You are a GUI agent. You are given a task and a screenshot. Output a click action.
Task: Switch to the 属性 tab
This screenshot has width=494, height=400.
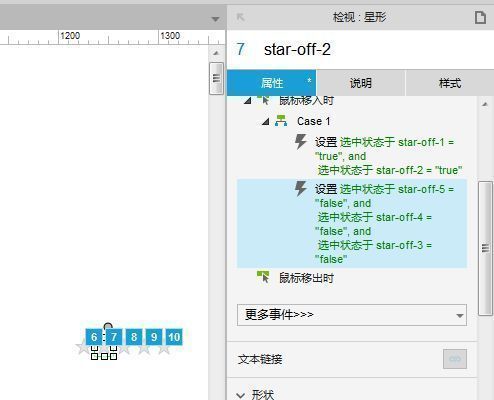(x=271, y=83)
